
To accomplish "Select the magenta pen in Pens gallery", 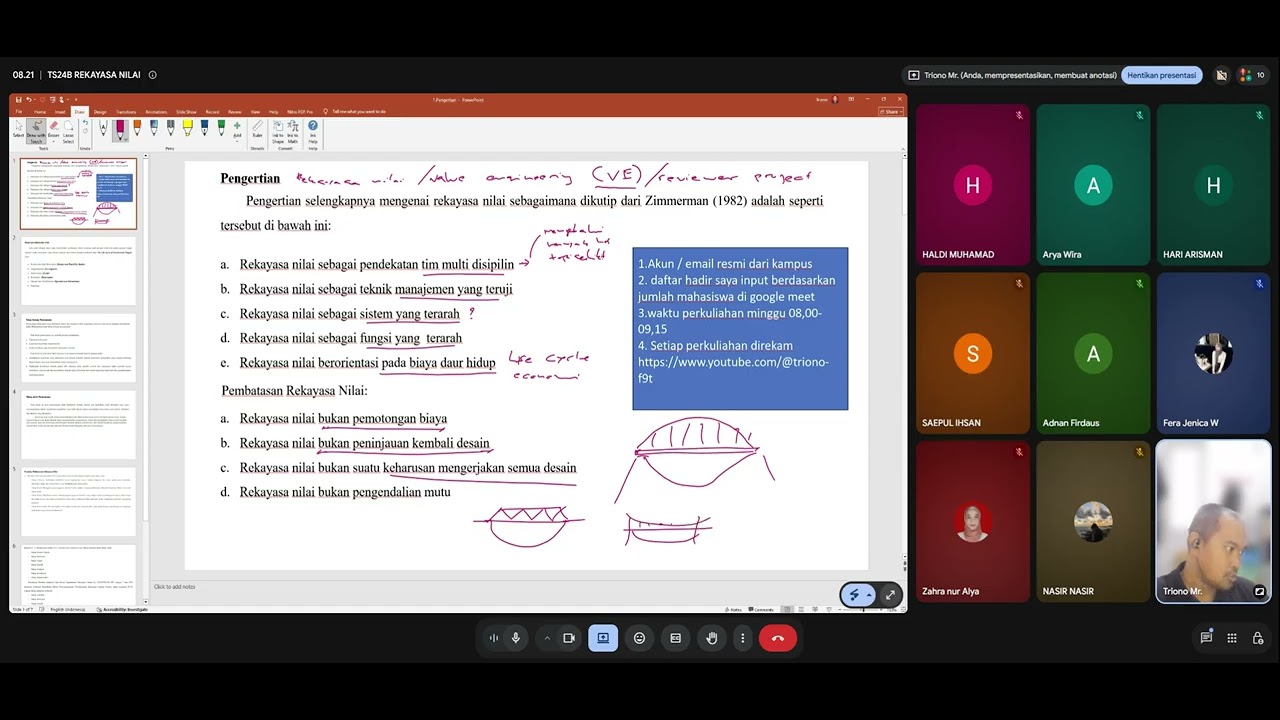I will (x=119, y=129).
